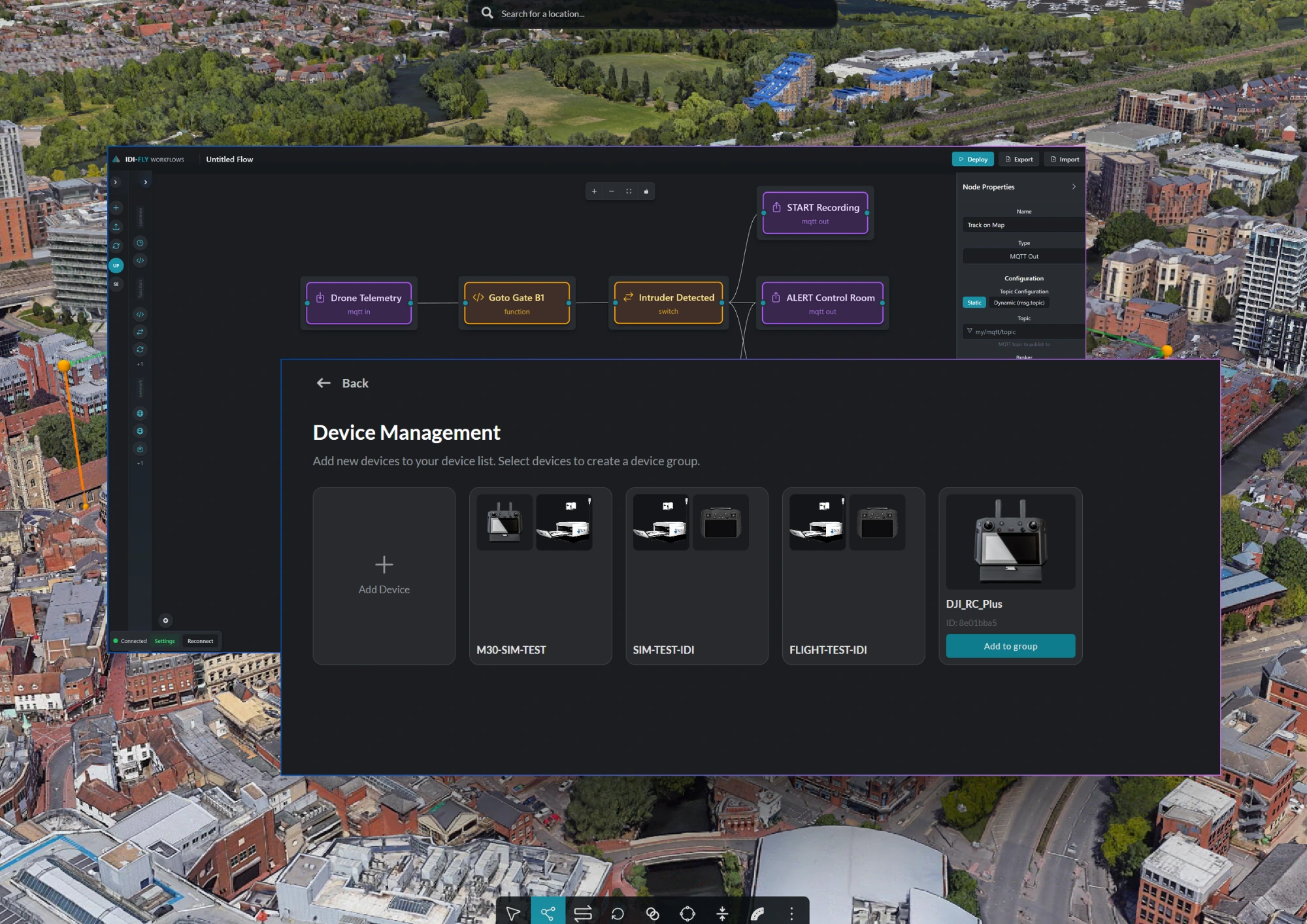
Task: Click the circular rotate arrow tool
Action: (x=618, y=913)
